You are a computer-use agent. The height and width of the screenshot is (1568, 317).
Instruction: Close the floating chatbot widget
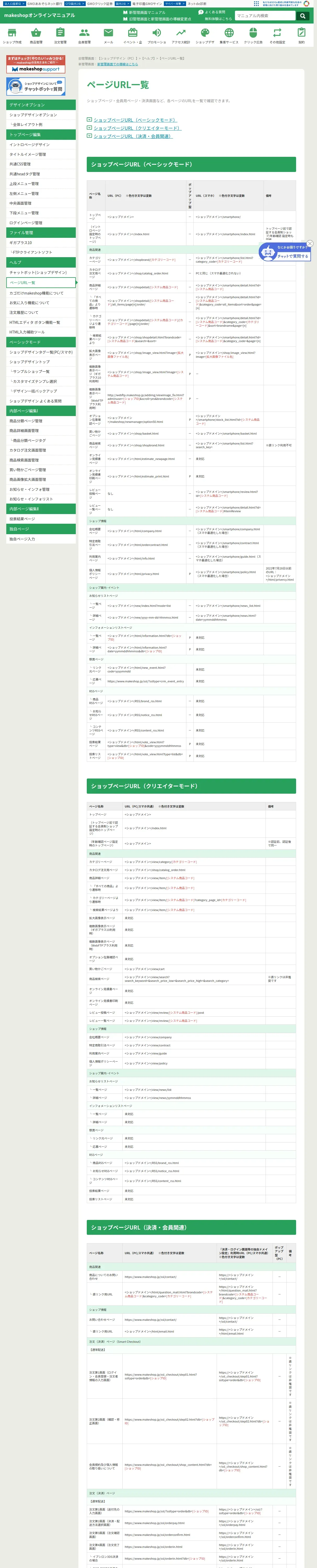[310, 244]
